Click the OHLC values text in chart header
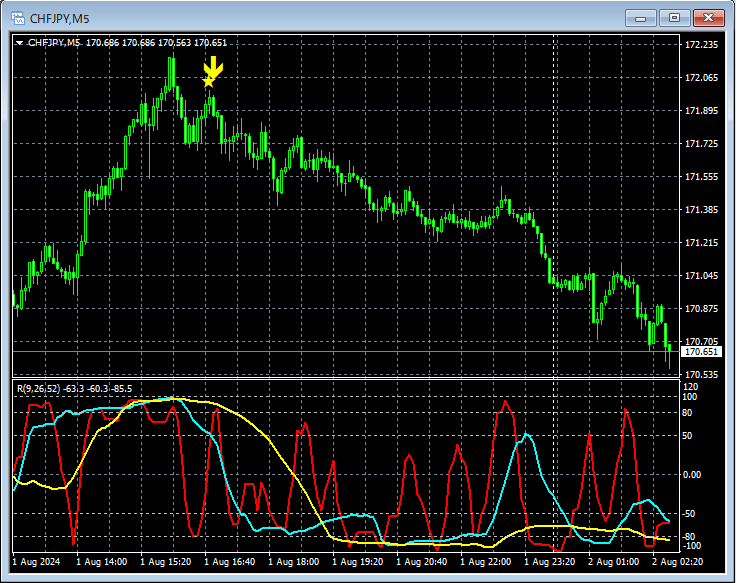The width and height of the screenshot is (737, 583). point(156,43)
